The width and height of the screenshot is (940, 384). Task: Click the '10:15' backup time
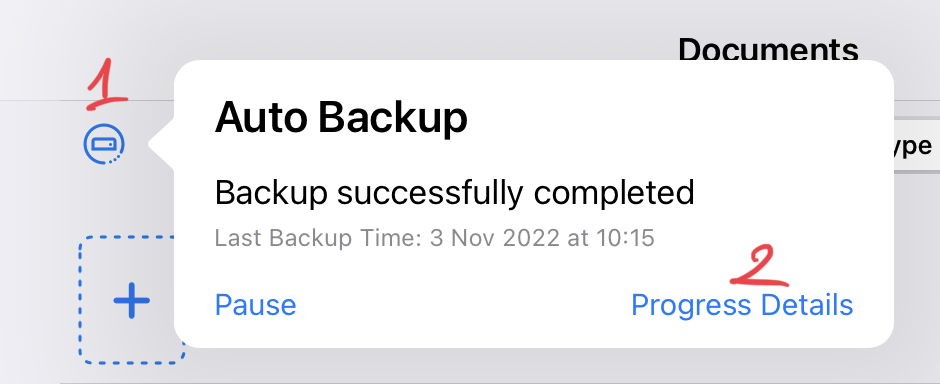click(625, 238)
